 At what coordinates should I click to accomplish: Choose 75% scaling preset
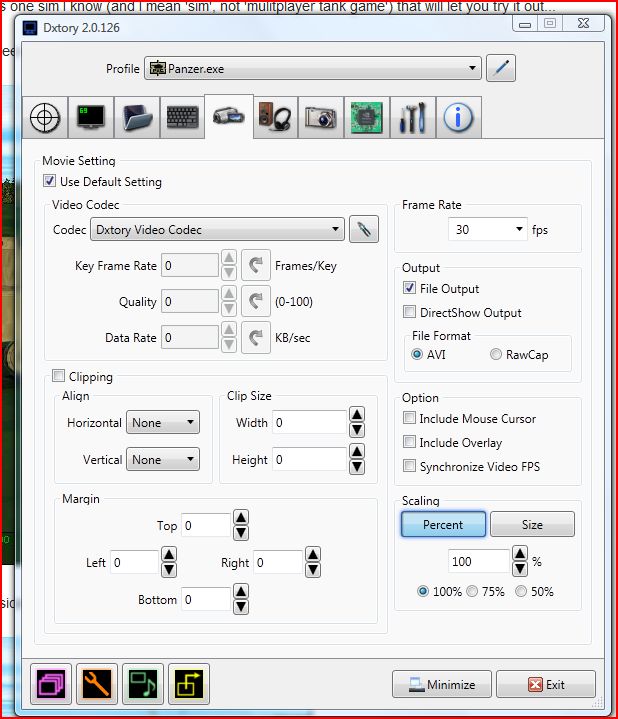472,592
